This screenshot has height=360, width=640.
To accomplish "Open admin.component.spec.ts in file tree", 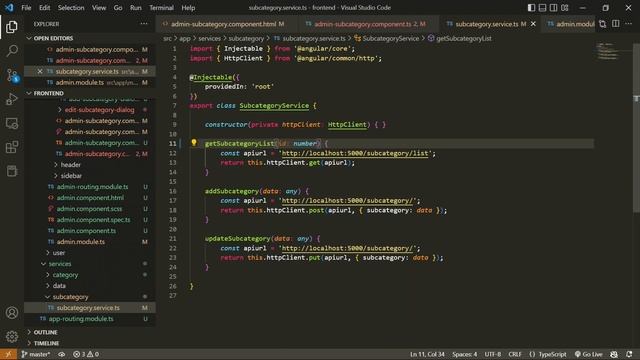I will point(93,220).
